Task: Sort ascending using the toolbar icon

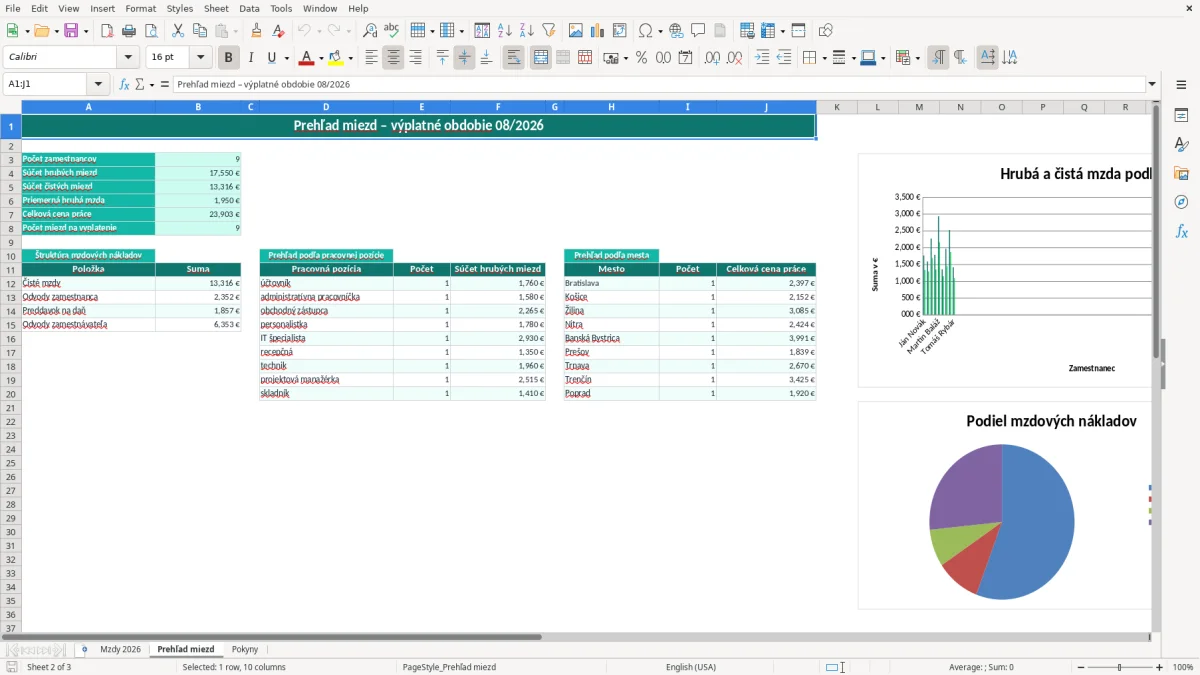Action: (x=505, y=31)
